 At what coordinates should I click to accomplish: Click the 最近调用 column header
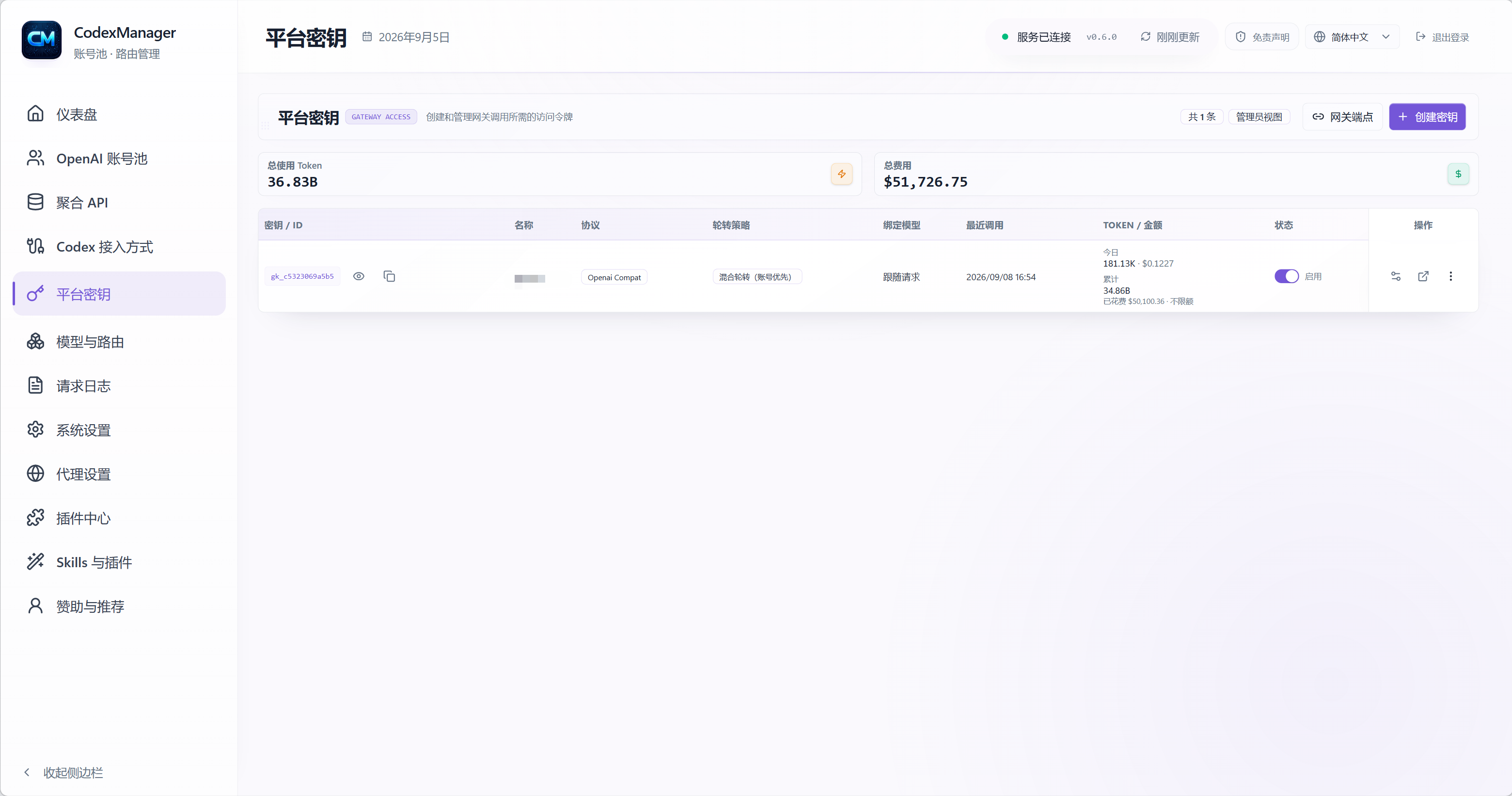pos(984,225)
